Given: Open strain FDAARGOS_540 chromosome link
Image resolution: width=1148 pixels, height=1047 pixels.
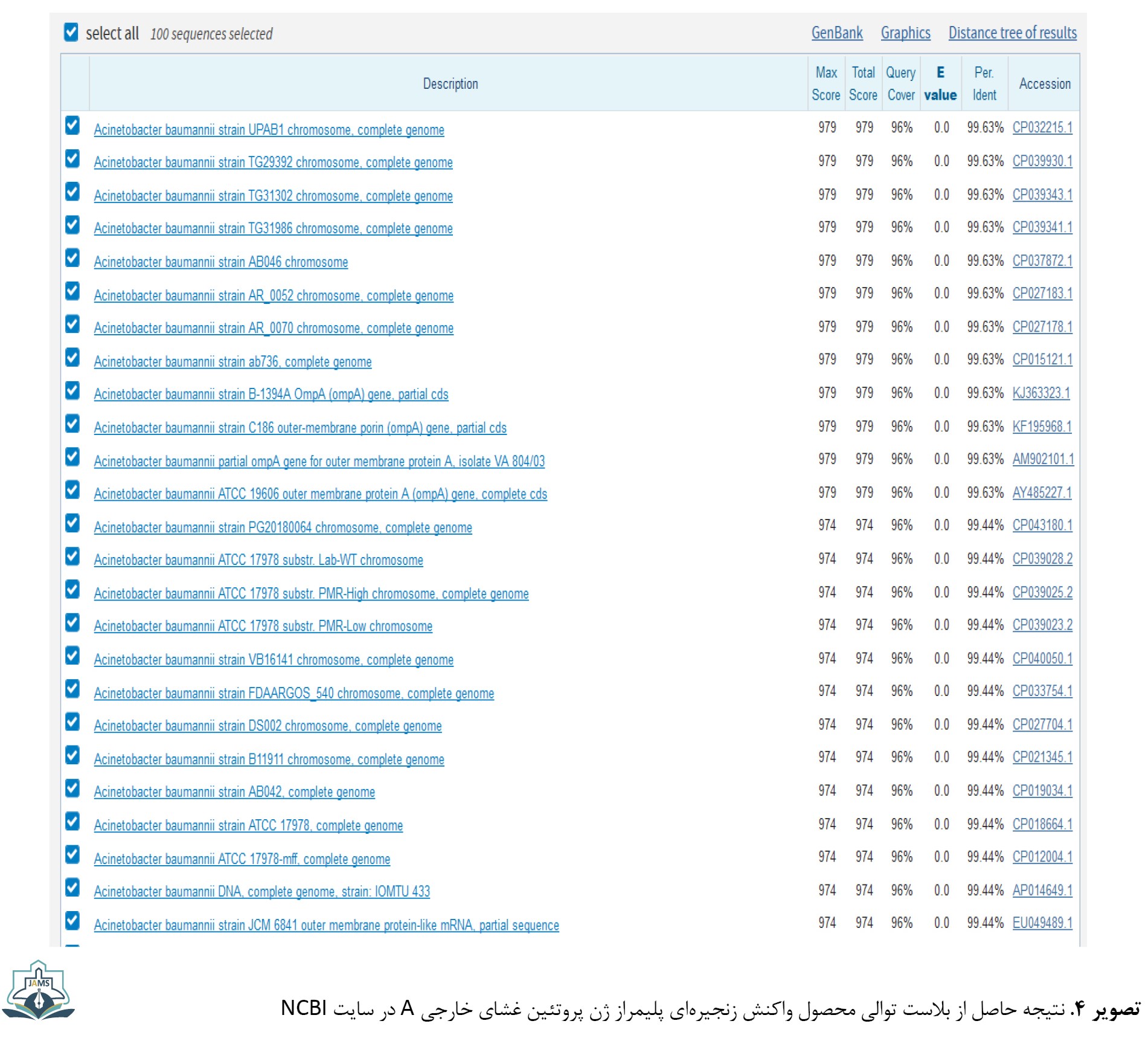Looking at the screenshot, I should (x=294, y=694).
